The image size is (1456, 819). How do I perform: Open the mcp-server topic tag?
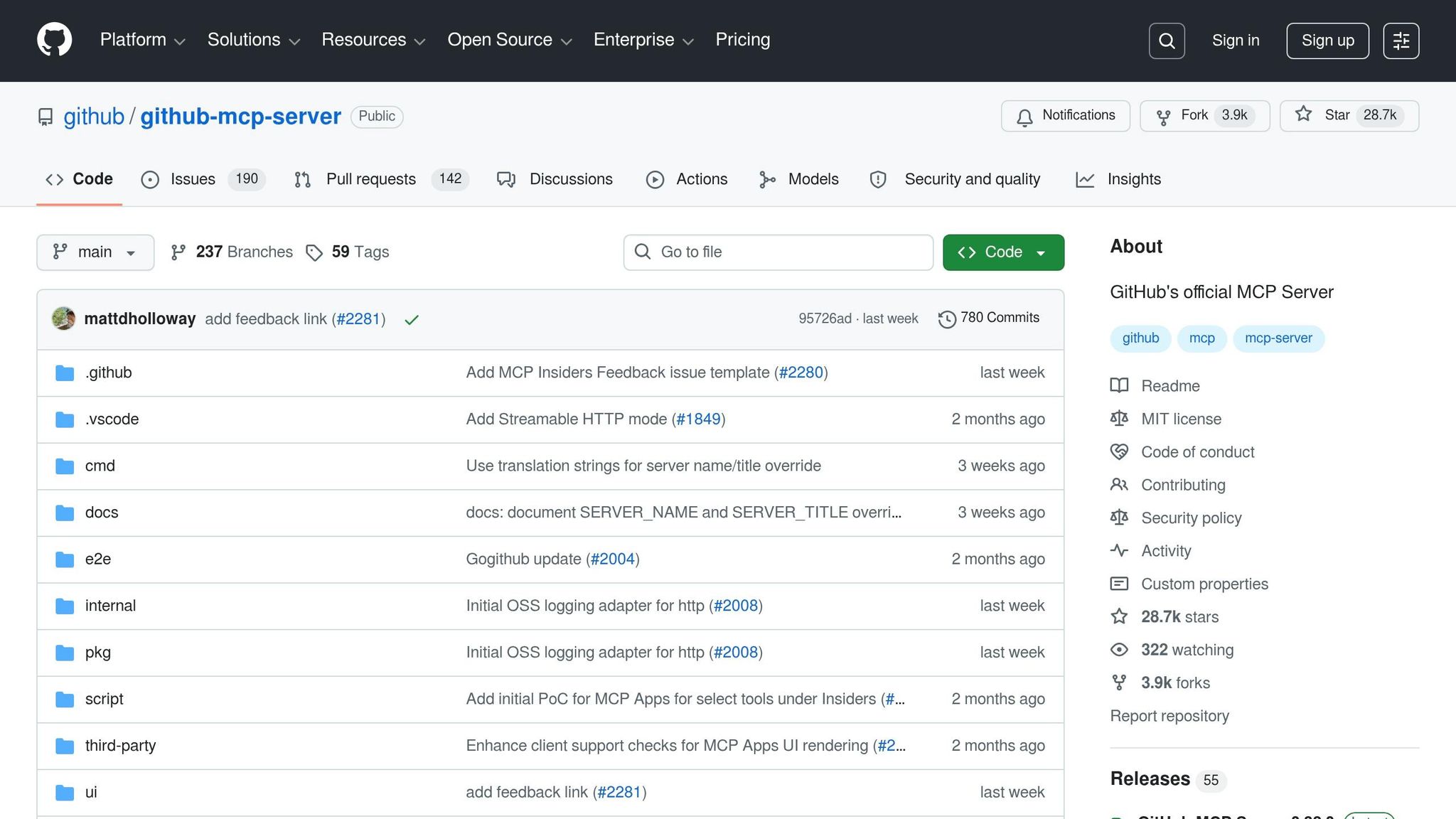coord(1278,338)
